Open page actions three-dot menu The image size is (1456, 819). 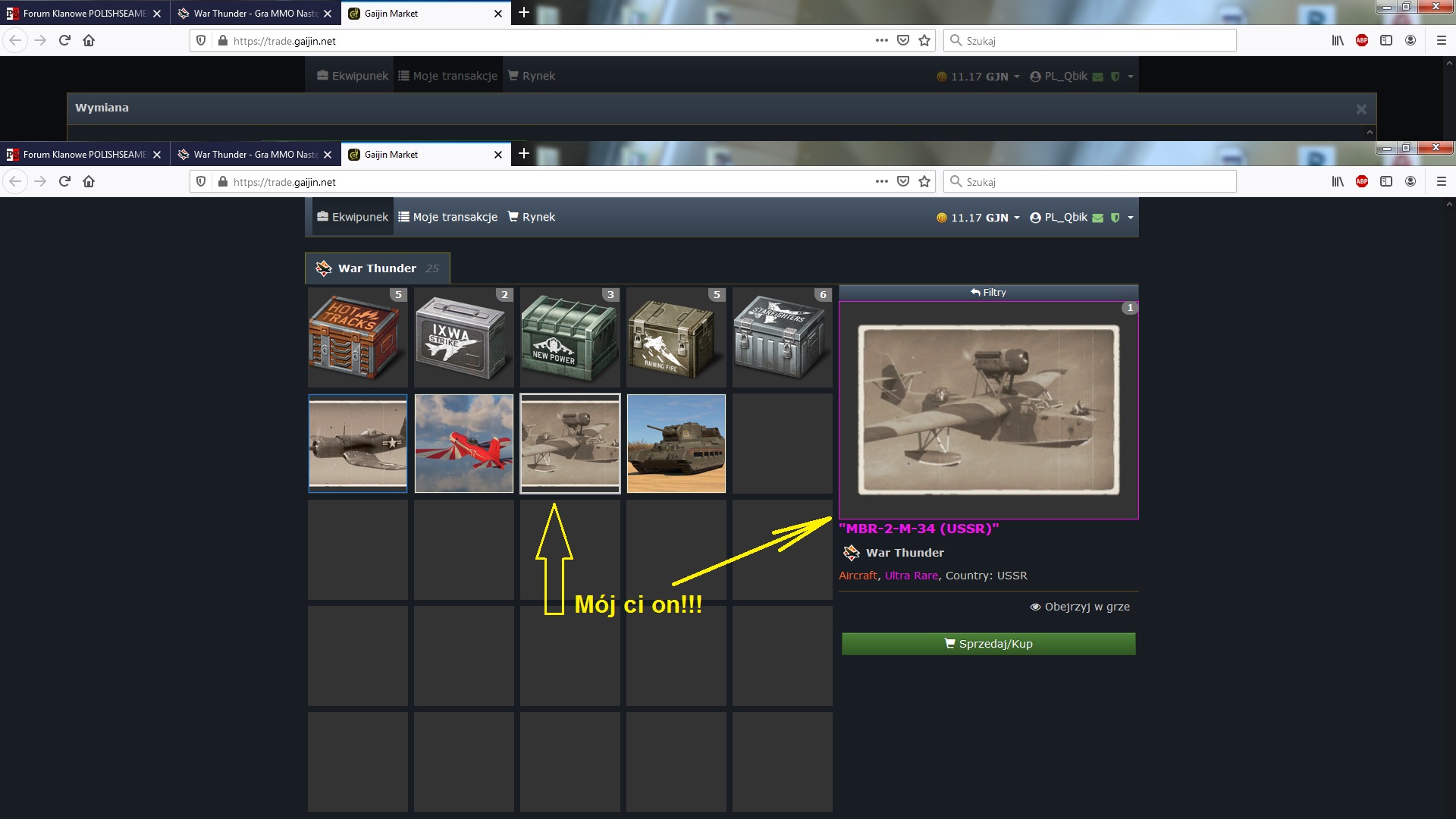tap(881, 182)
